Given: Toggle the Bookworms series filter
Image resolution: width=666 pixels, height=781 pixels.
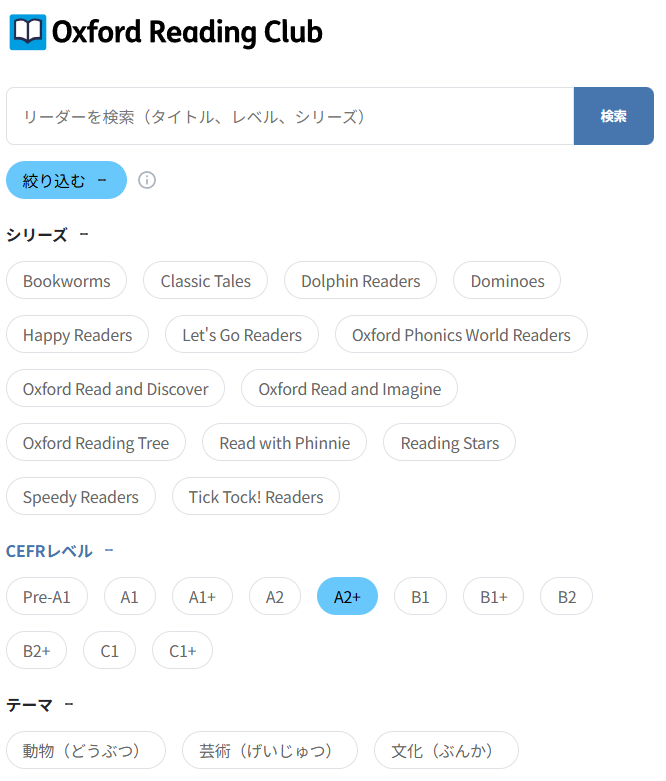Looking at the screenshot, I should click(x=66, y=280).
